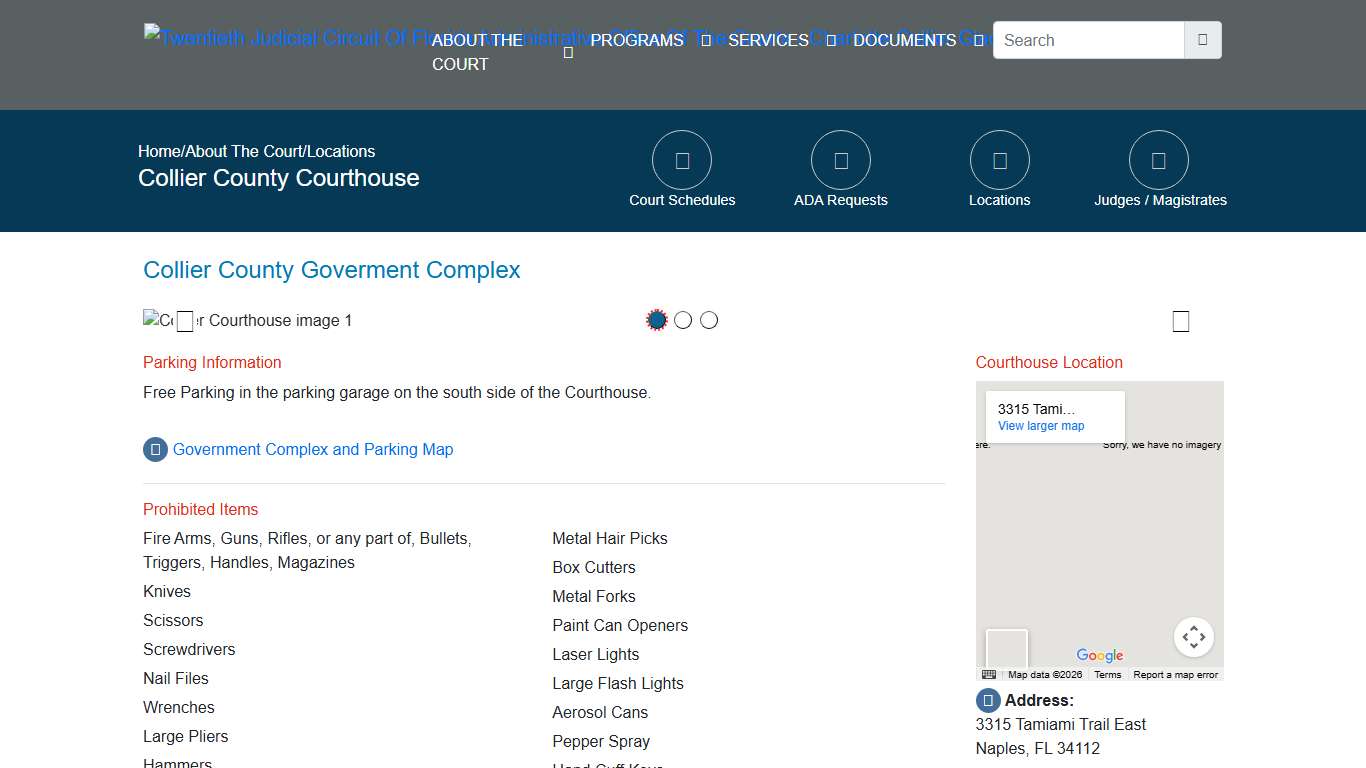The image size is (1366, 768).
Task: Advance the courthouse carousel with next arrow
Action: pos(1180,321)
